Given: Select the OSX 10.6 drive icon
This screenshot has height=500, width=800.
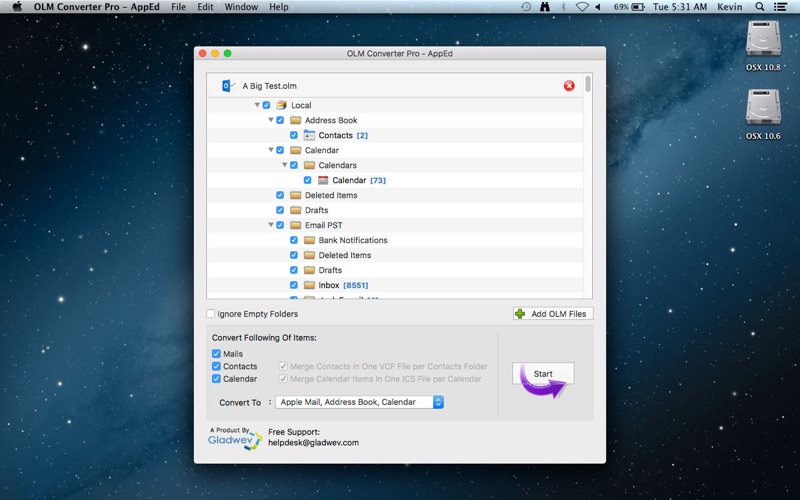Looking at the screenshot, I should click(763, 108).
